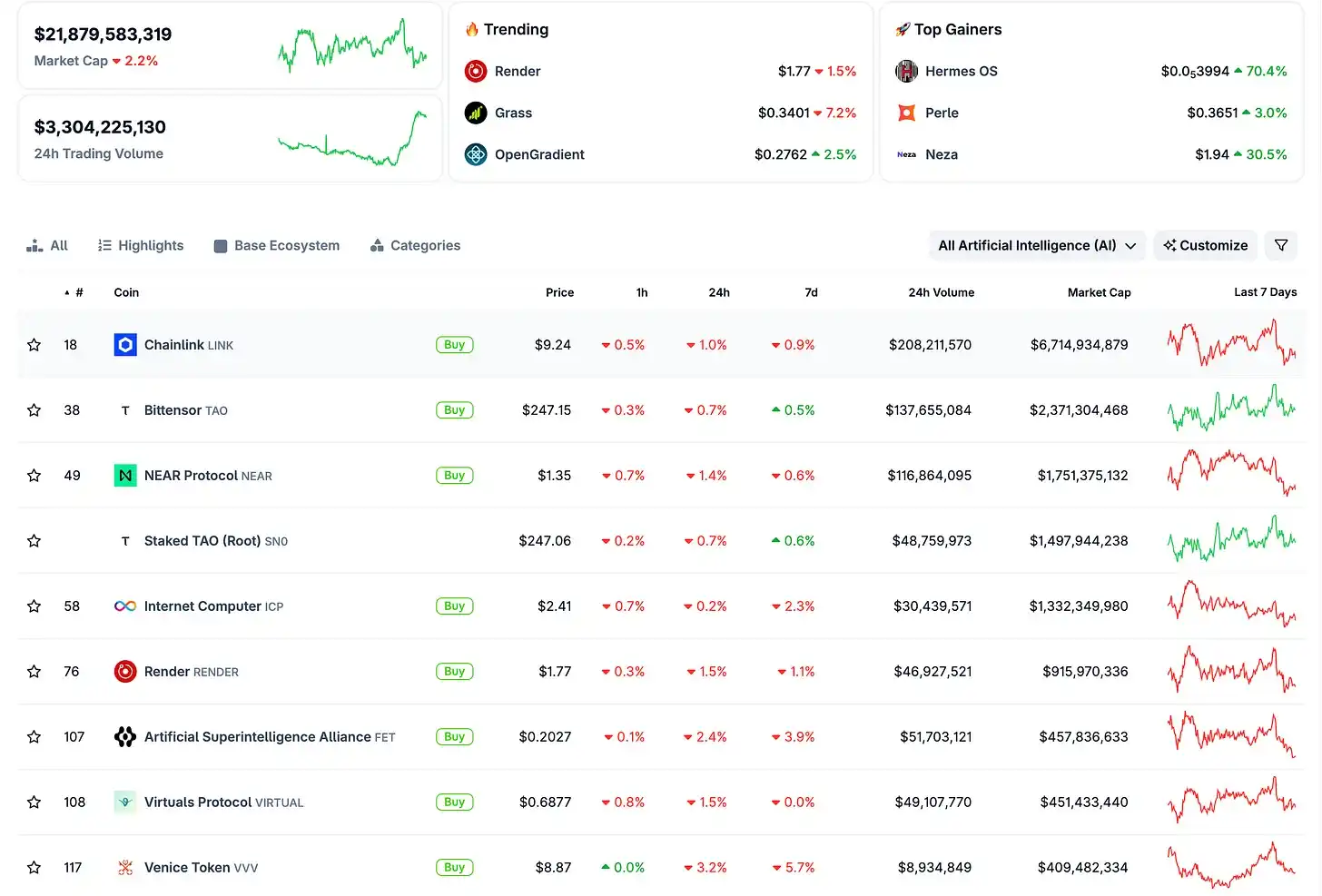
Task: Sort table by rank number column
Action: coord(78,292)
